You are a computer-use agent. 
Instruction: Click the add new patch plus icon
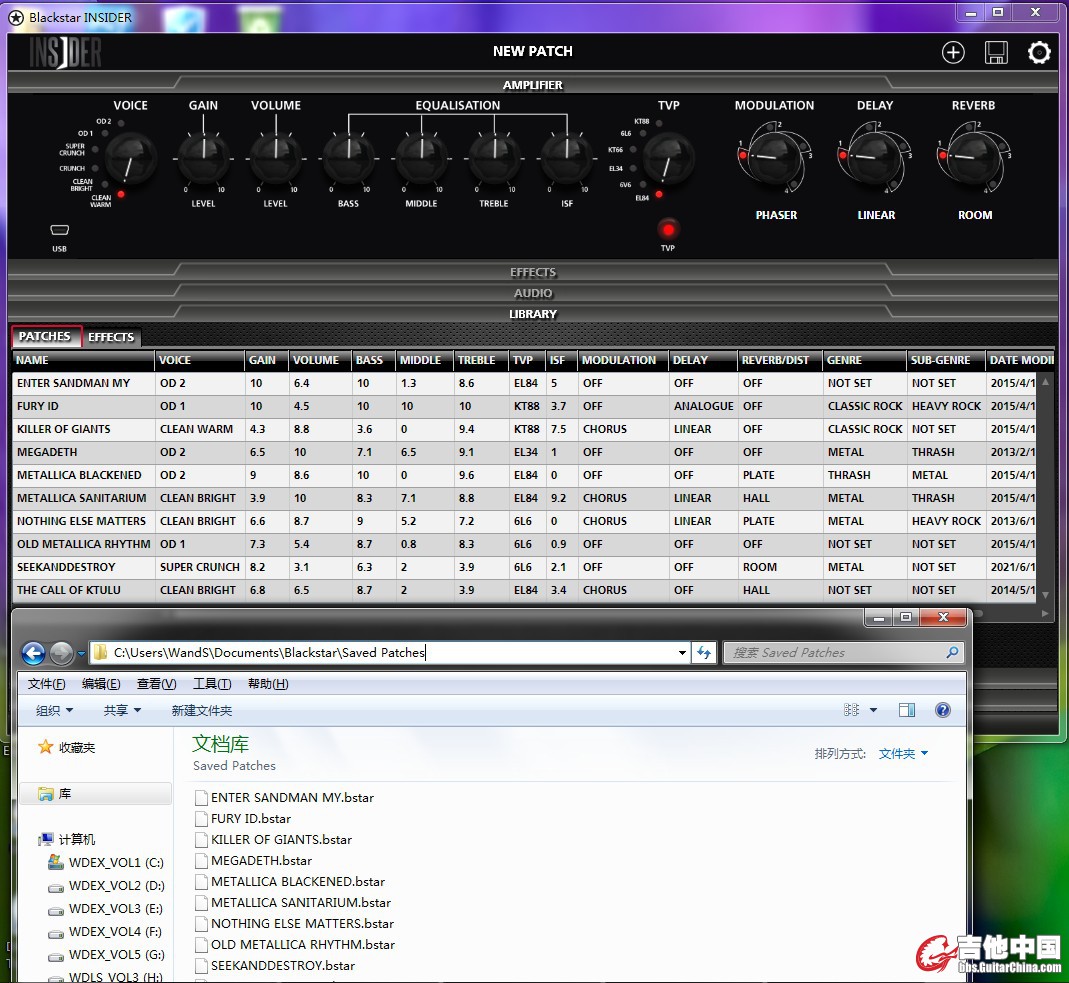tap(953, 52)
